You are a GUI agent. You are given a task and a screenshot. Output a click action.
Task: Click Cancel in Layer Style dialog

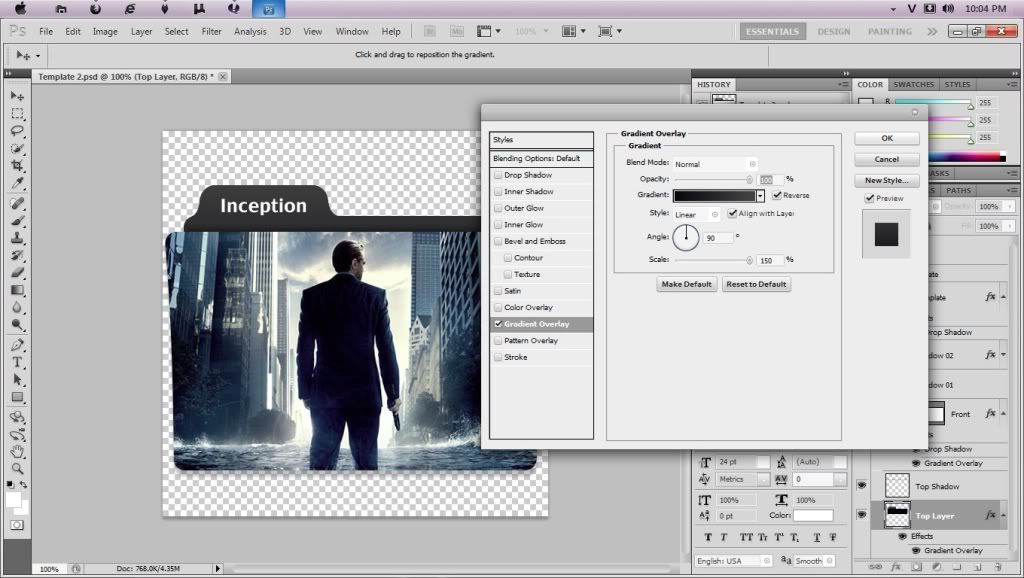click(887, 159)
